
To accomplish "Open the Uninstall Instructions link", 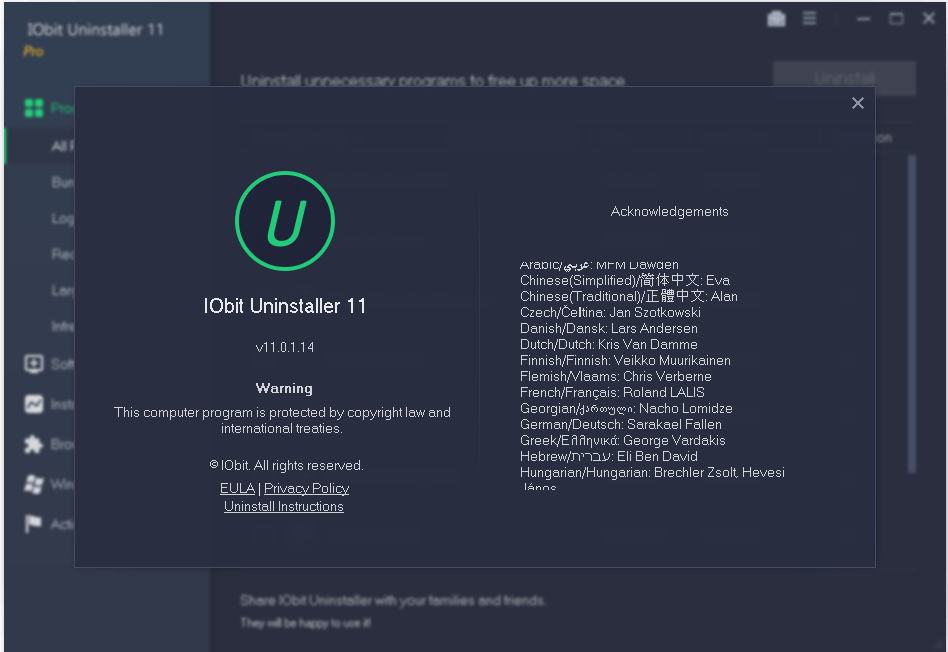I will click(284, 506).
